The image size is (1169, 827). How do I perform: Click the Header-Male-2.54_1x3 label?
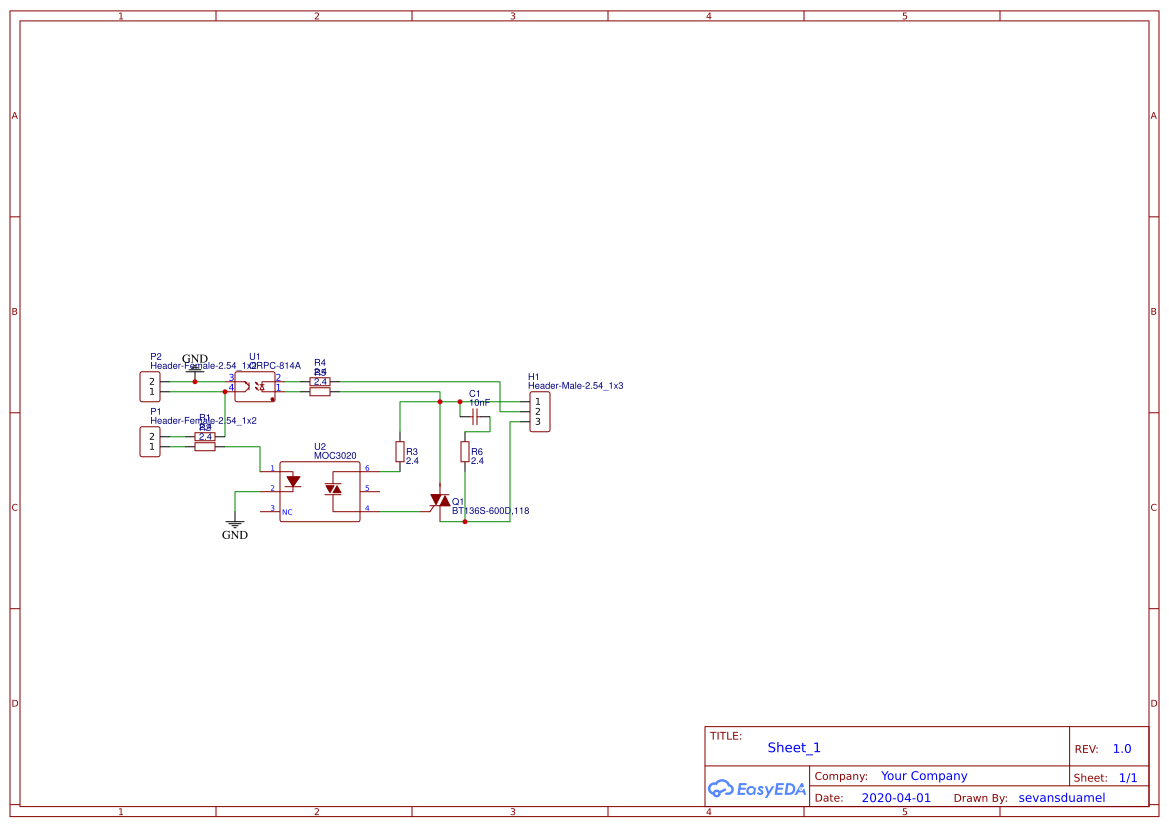576,386
